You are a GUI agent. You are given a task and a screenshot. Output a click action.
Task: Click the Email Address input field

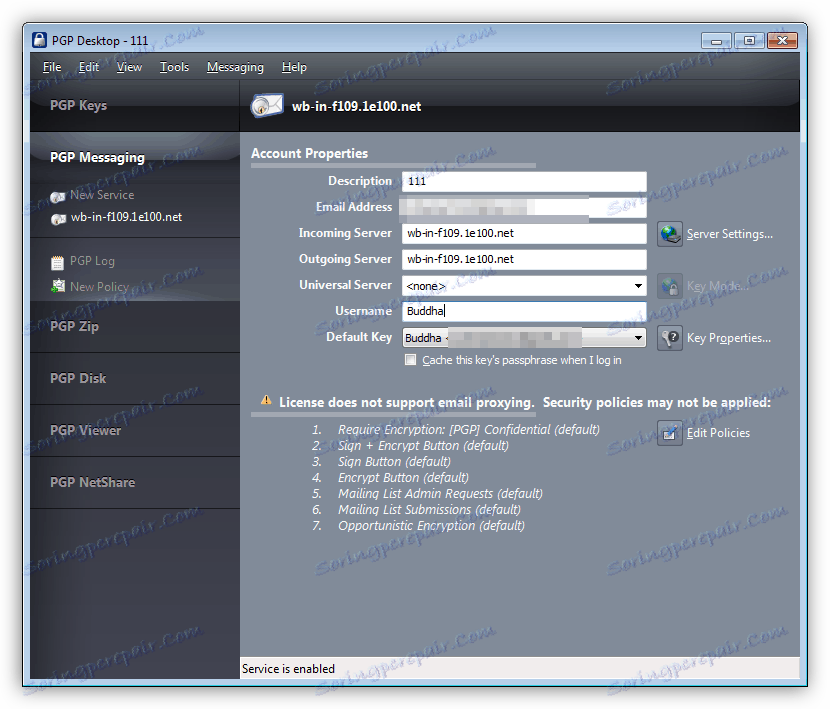(x=524, y=208)
